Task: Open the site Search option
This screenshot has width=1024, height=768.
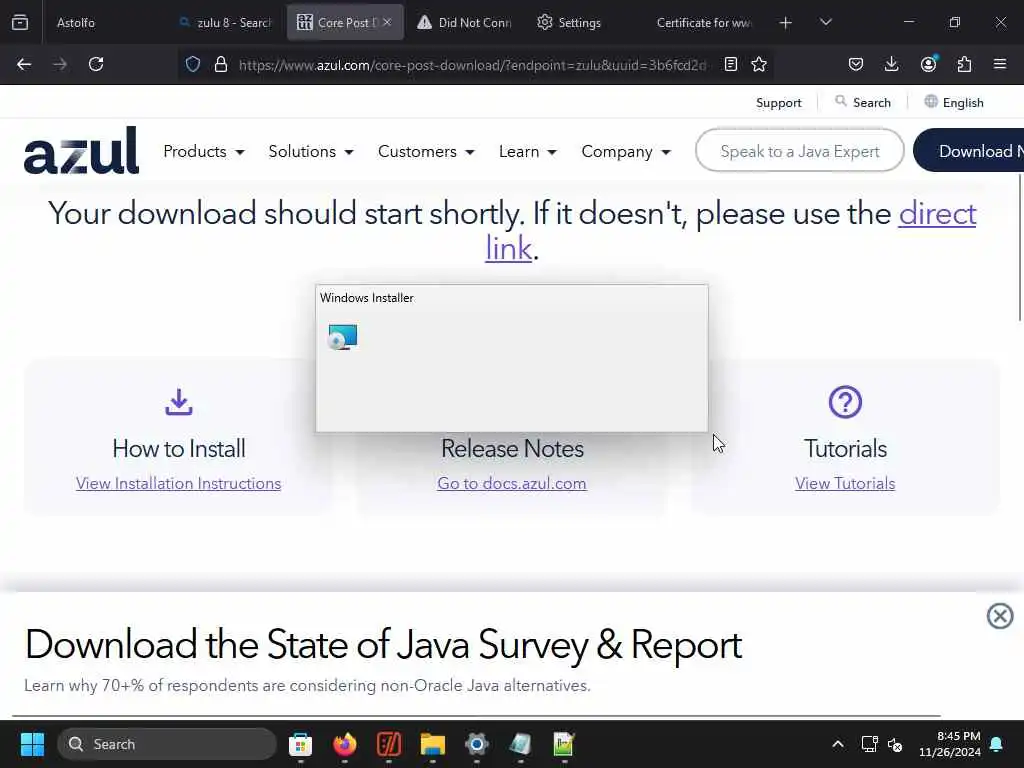Action: tap(863, 103)
